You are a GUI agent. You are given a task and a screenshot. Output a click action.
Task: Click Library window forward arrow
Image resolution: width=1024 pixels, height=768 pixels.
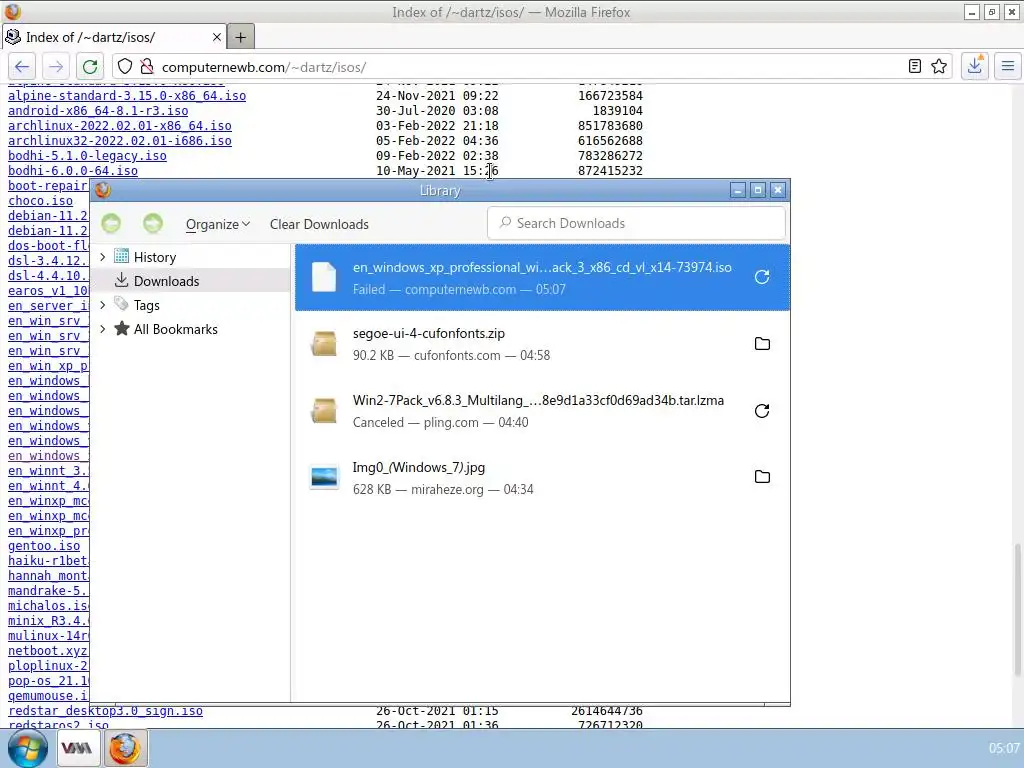(153, 224)
